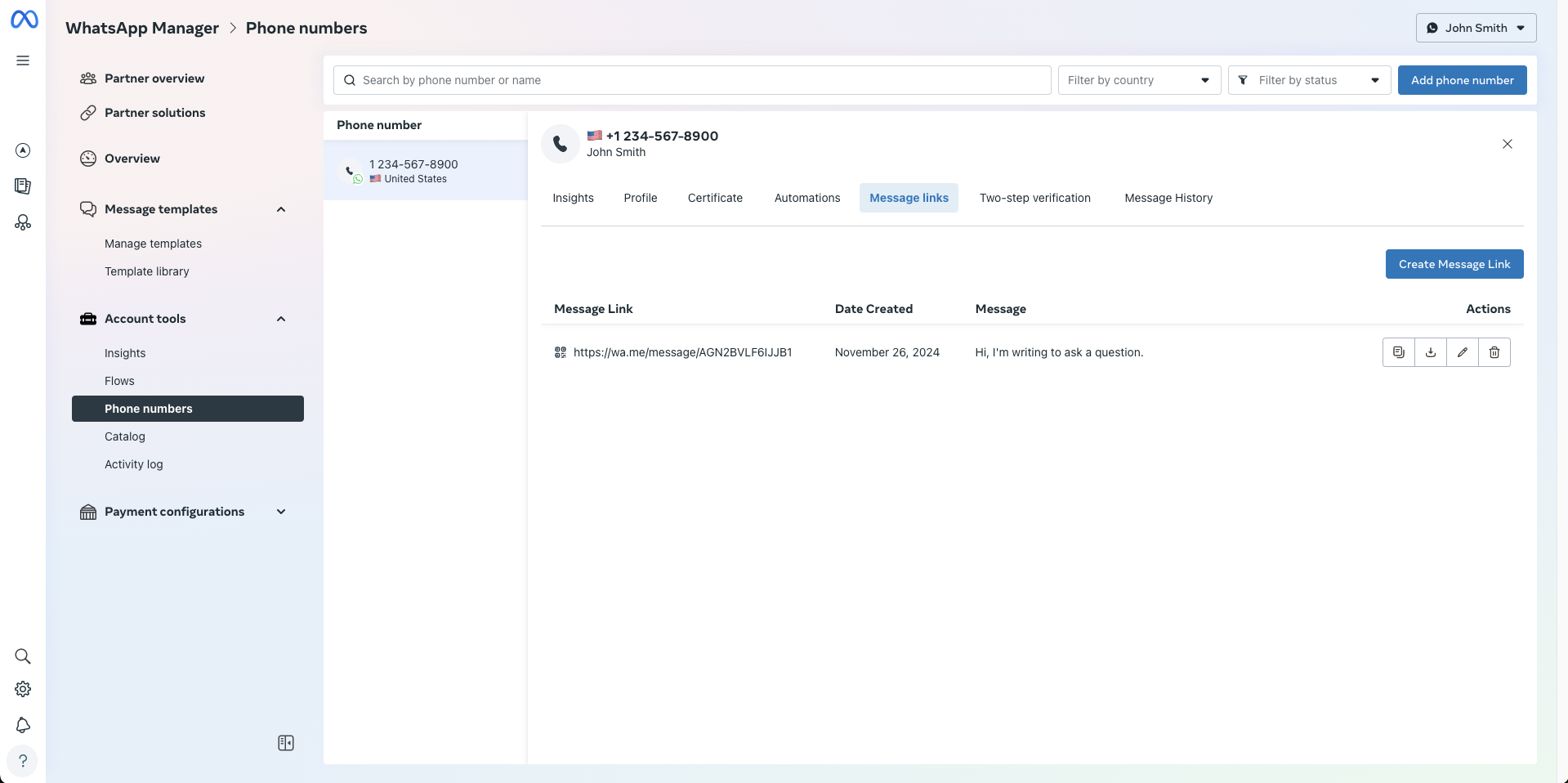1568x783 pixels.
Task: Switch to Certificate tab
Action: [x=715, y=198]
